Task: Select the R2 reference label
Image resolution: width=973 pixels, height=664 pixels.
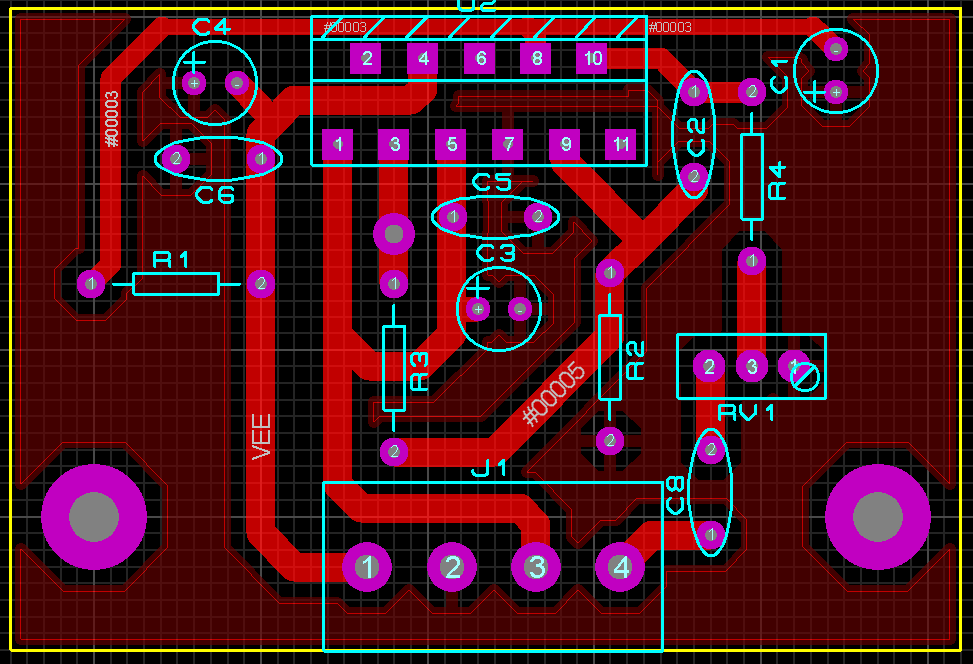Action: pyautogui.click(x=635, y=361)
